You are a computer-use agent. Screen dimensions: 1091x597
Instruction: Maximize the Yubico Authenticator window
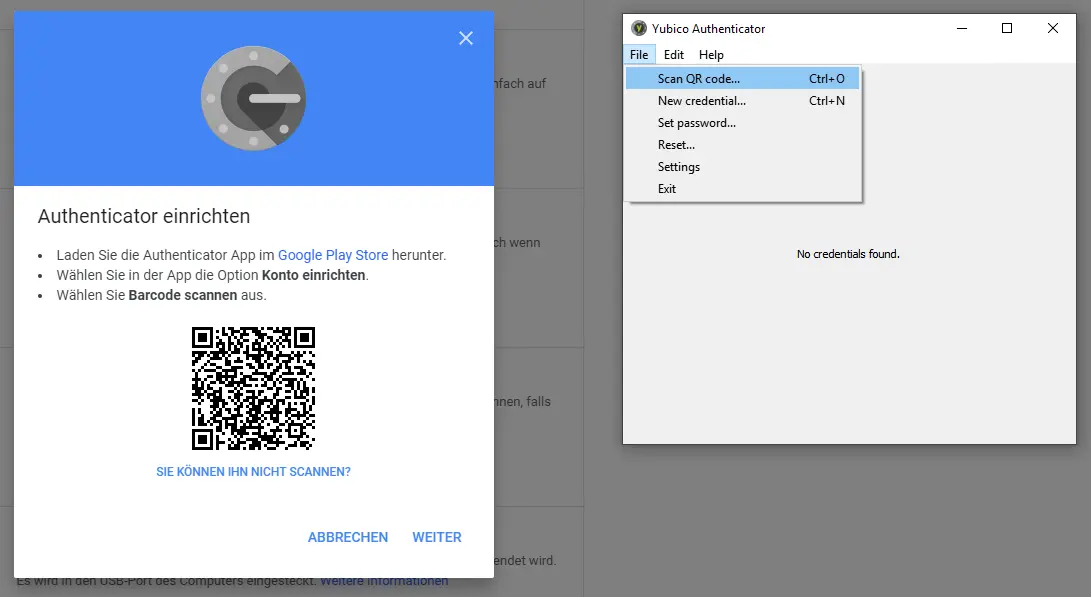(1007, 29)
